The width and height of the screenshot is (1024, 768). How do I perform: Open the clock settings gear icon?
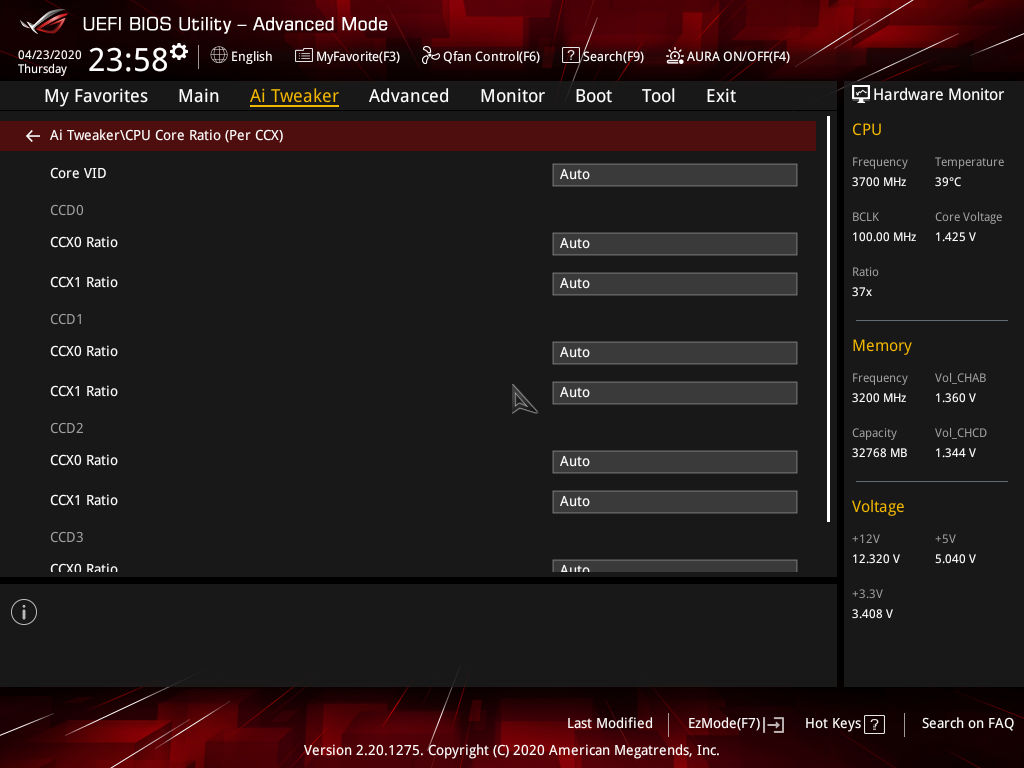tap(178, 52)
